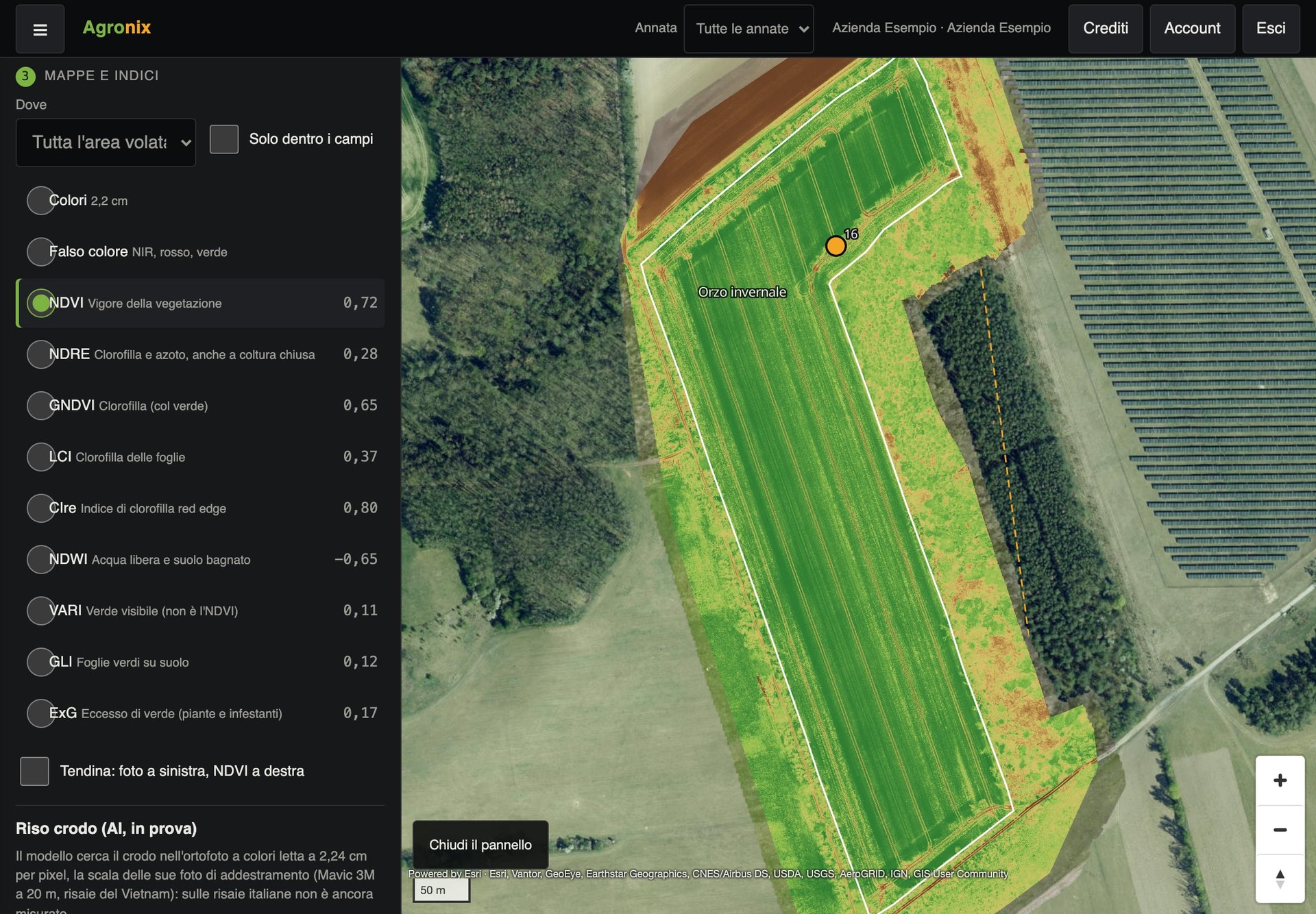Click the 50 m scale bar
The image size is (1316, 914).
click(441, 890)
